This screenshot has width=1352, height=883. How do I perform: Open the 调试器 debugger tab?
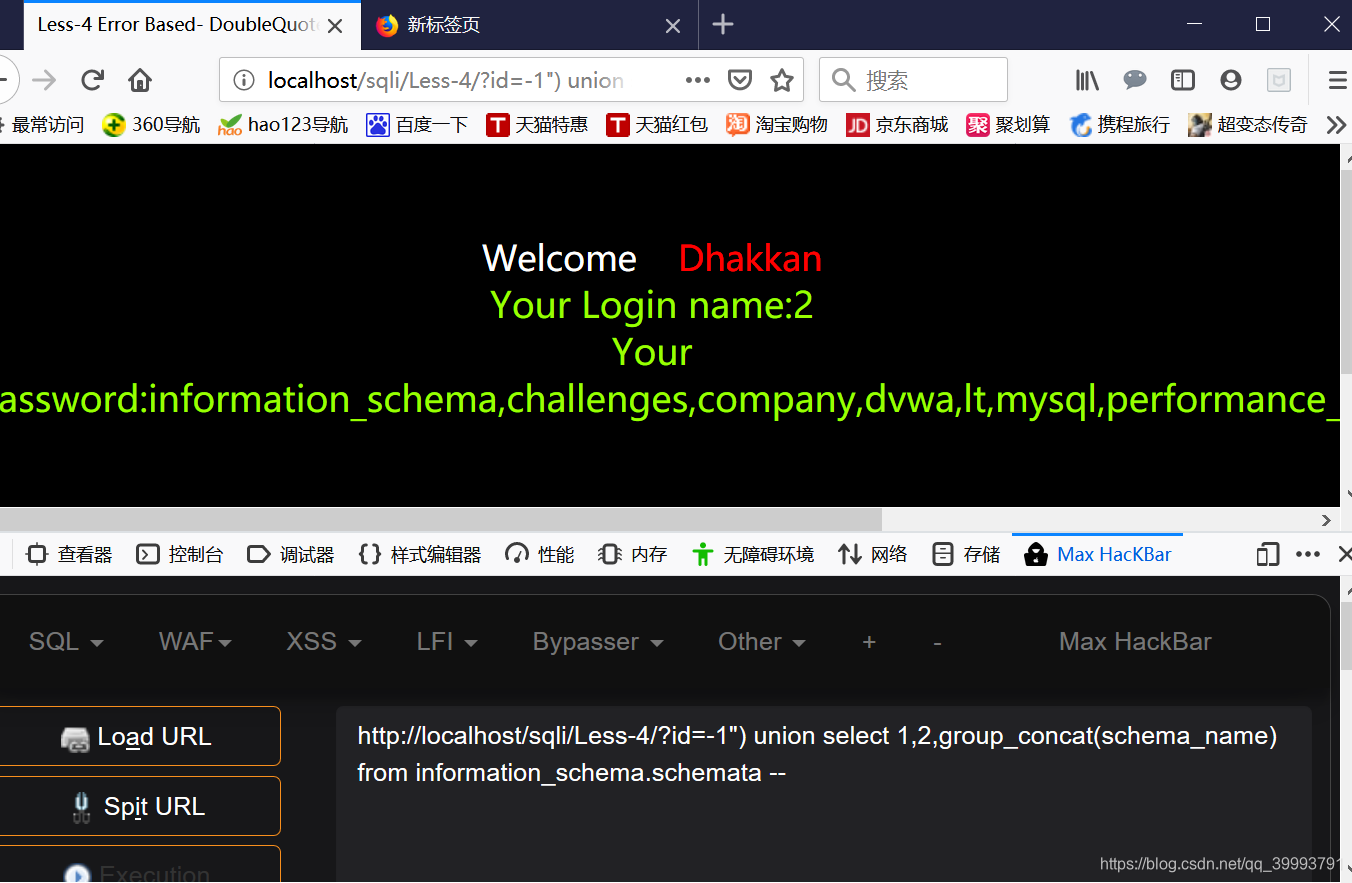[290, 554]
